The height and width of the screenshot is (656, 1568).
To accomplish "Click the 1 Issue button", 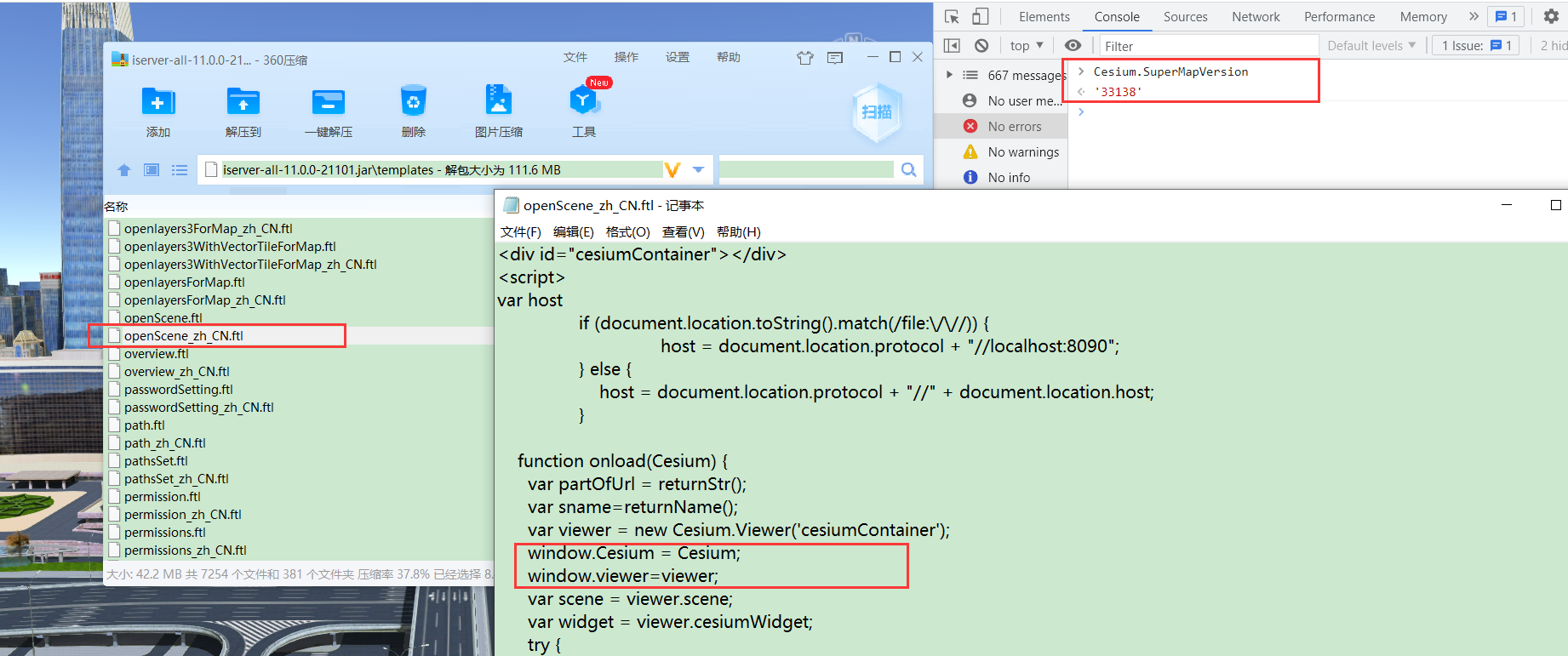I will [x=1475, y=46].
